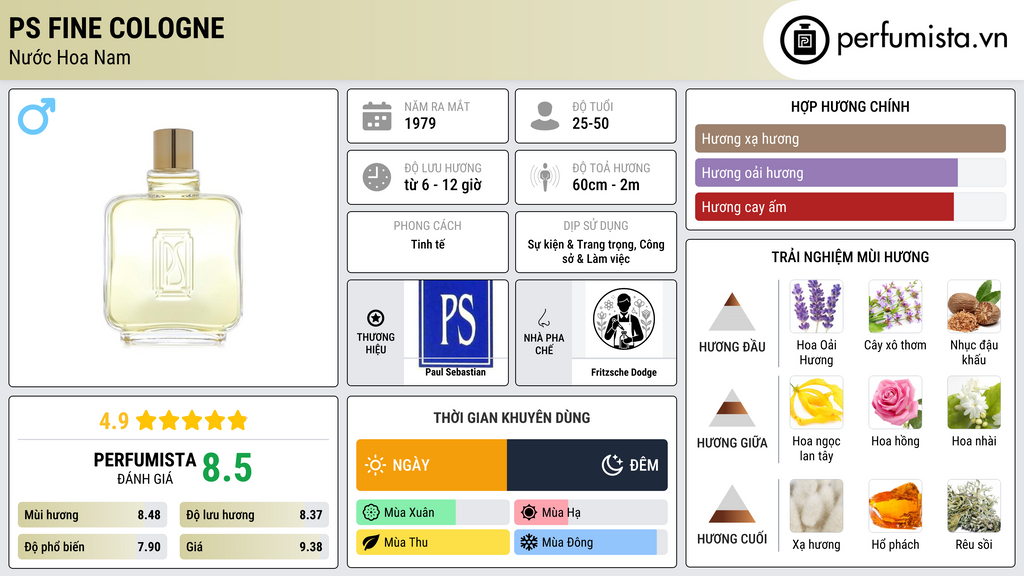Screen dimensions: 1024x576
Task: Click the Hương đầu pyramid icon
Action: (732, 312)
